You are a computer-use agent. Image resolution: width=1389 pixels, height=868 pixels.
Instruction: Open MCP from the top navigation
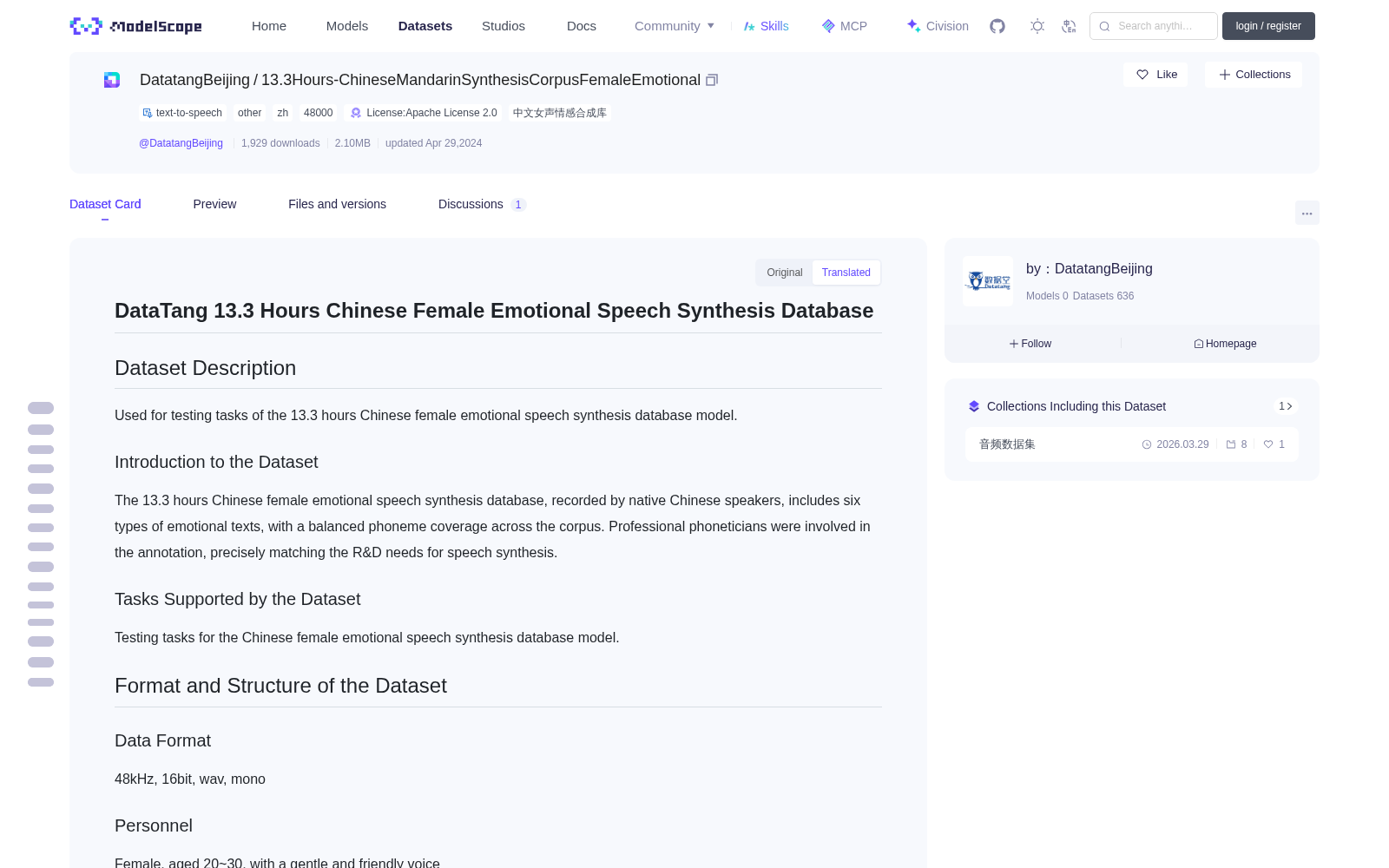click(845, 26)
